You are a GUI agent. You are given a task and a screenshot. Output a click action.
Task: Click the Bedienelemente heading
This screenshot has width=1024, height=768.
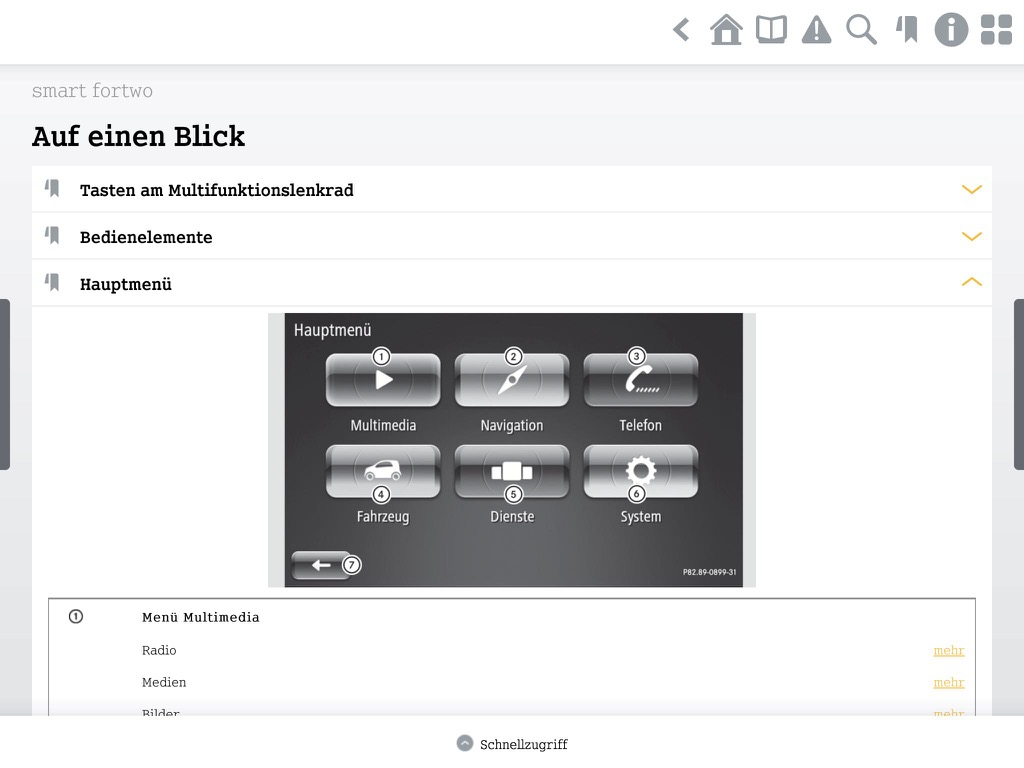[146, 237]
